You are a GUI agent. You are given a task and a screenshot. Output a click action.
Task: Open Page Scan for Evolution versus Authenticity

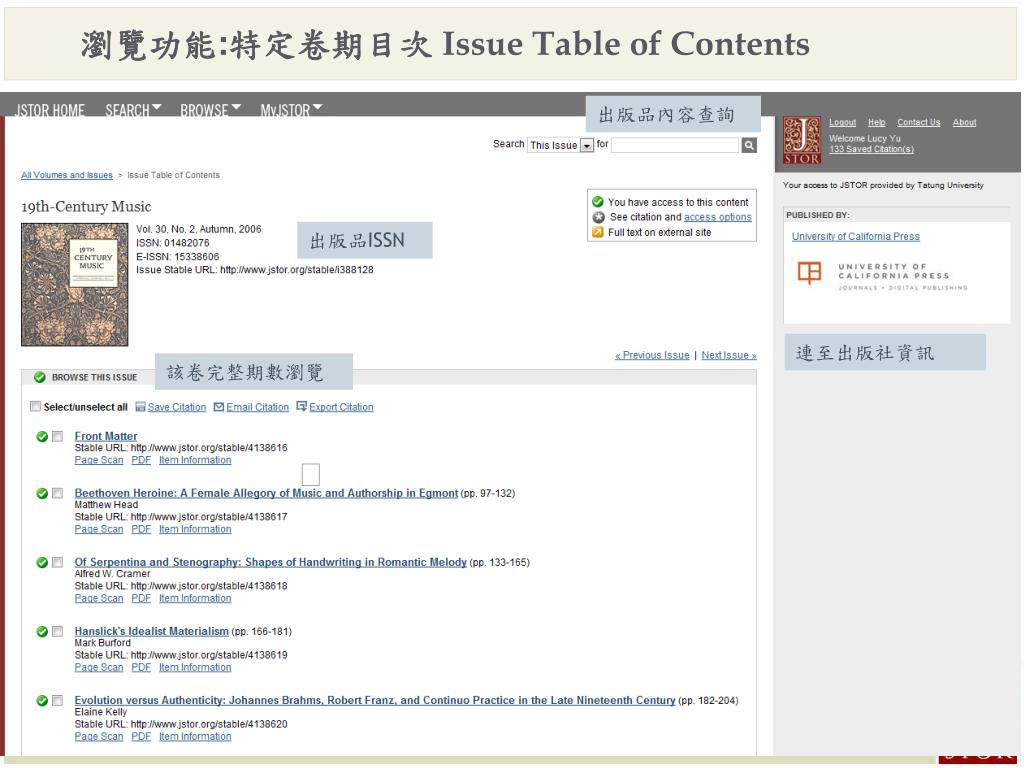point(99,737)
